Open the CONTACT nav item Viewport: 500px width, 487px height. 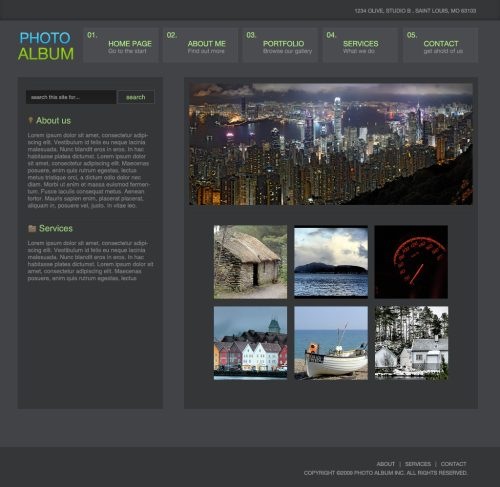tap(440, 45)
